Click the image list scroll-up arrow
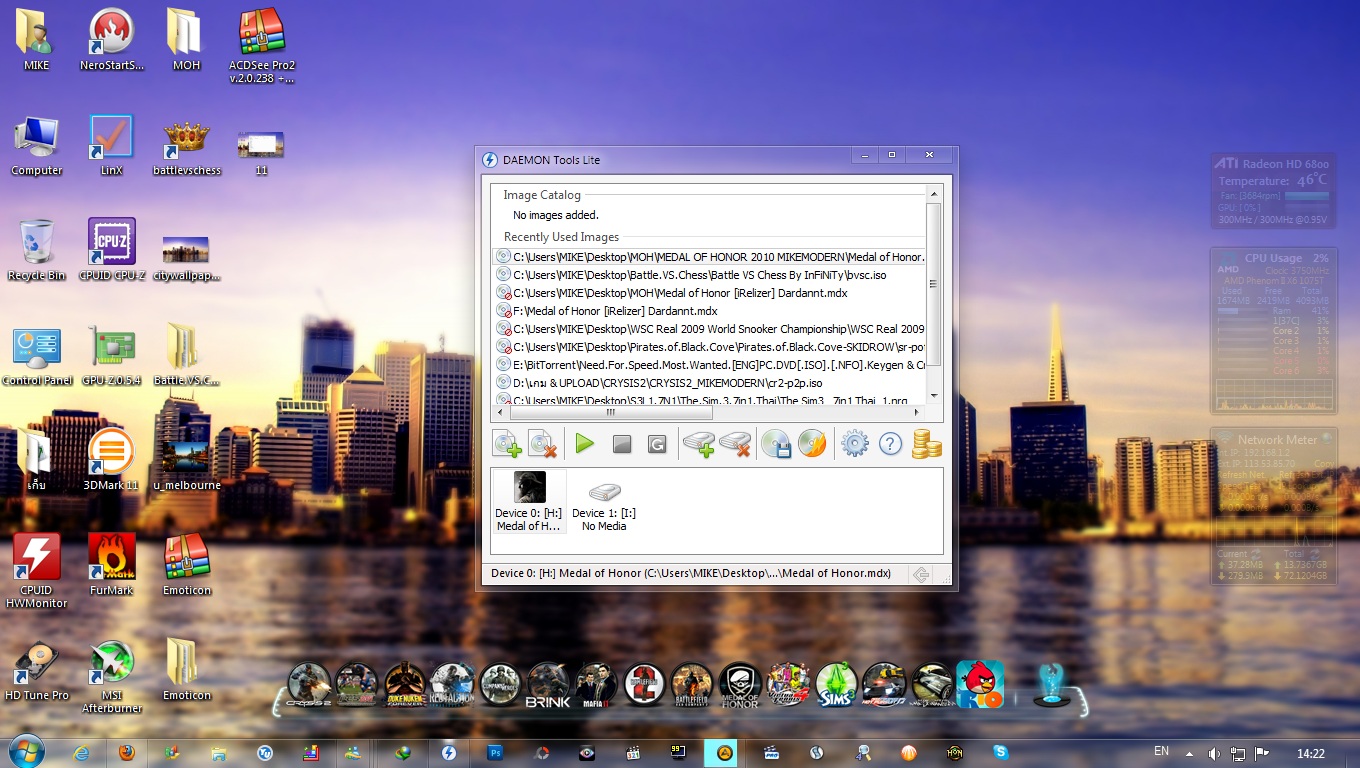This screenshot has width=1360, height=768. pyautogui.click(x=934, y=194)
